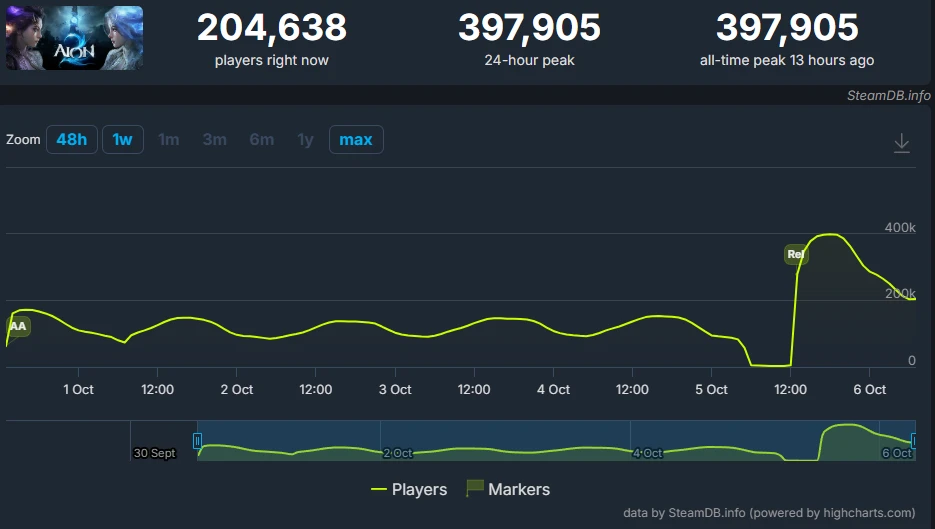Select the 6m zoom range
935x529 pixels.
tap(261, 140)
